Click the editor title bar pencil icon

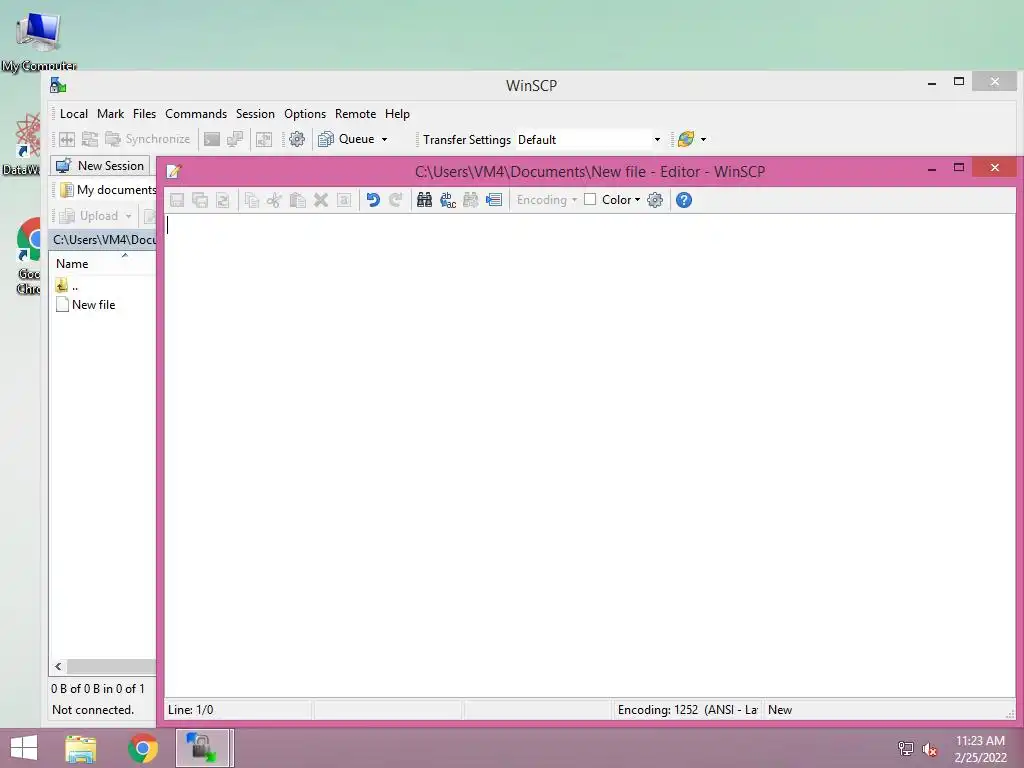click(x=174, y=172)
